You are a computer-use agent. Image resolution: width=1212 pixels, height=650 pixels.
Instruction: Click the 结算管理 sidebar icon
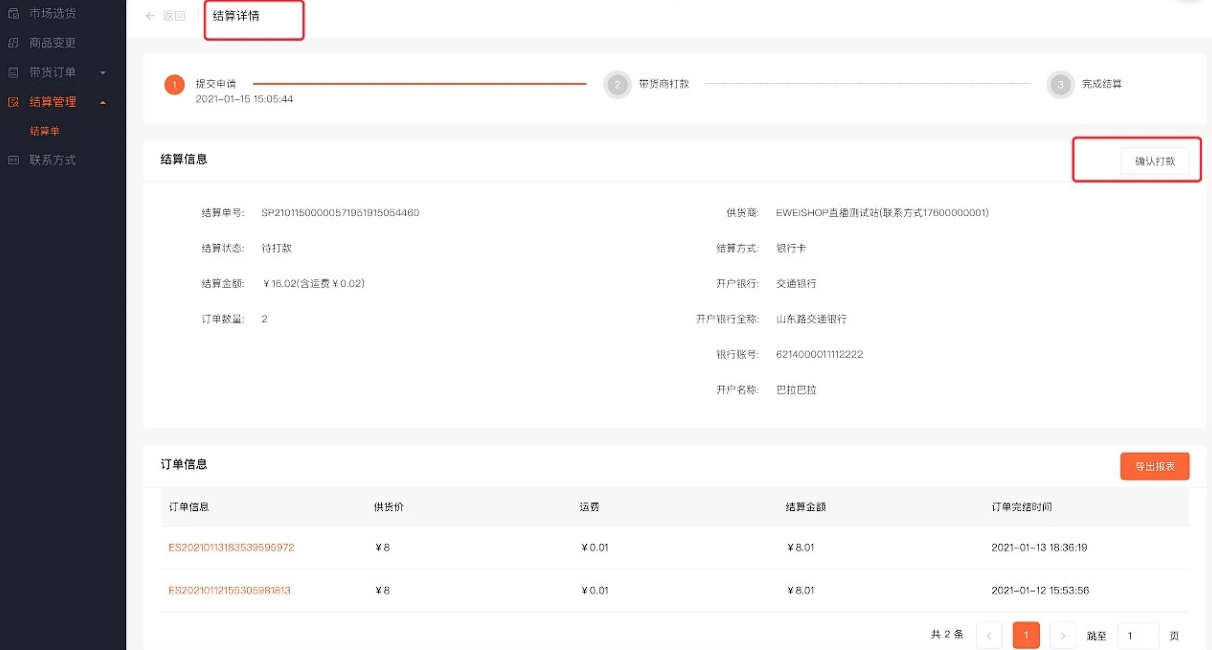tap(13, 101)
